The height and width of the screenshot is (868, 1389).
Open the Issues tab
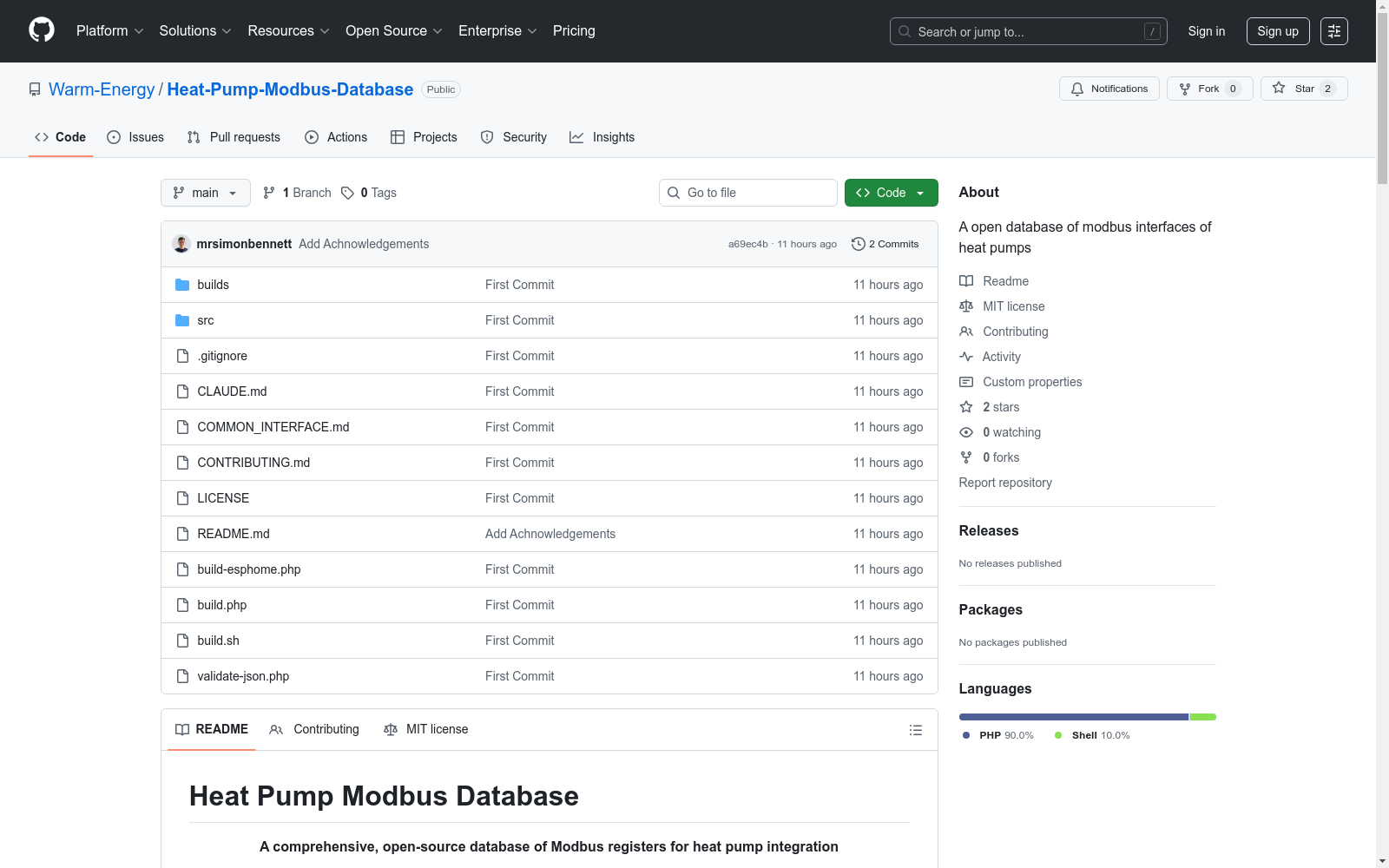135,137
